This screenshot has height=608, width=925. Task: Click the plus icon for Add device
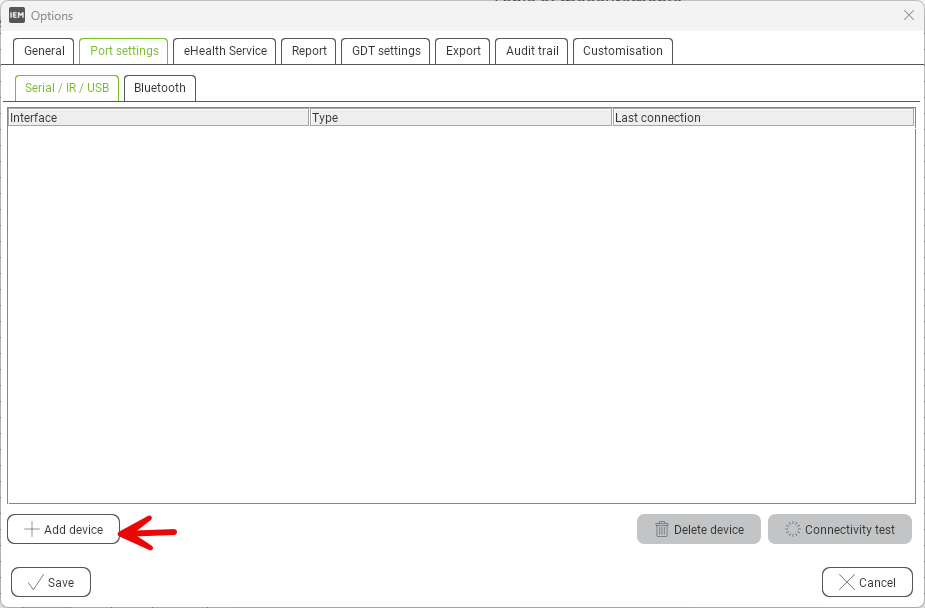(x=32, y=529)
